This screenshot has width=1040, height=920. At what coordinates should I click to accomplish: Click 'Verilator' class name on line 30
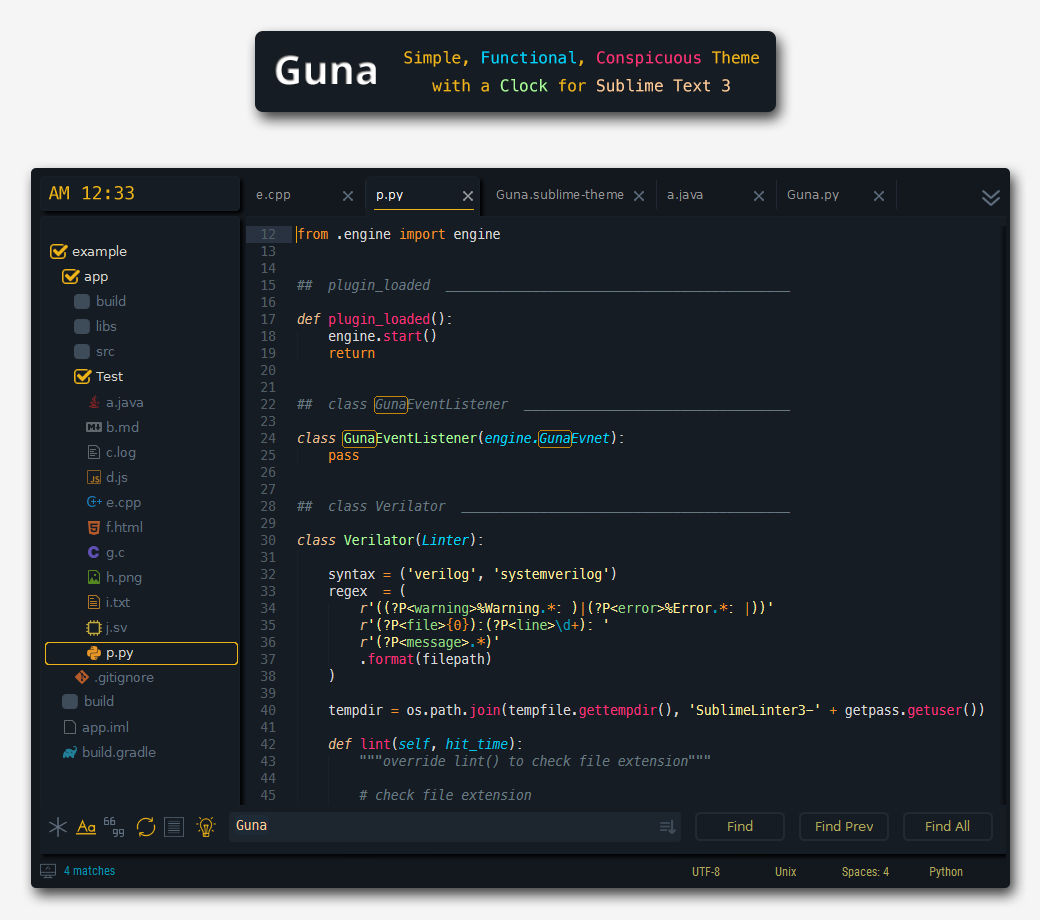(x=379, y=540)
